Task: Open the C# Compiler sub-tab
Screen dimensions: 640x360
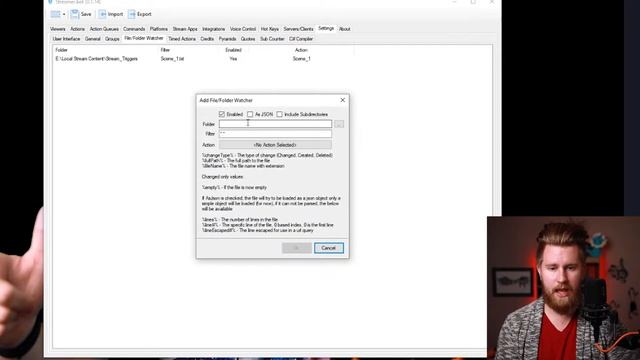Action: [301, 39]
